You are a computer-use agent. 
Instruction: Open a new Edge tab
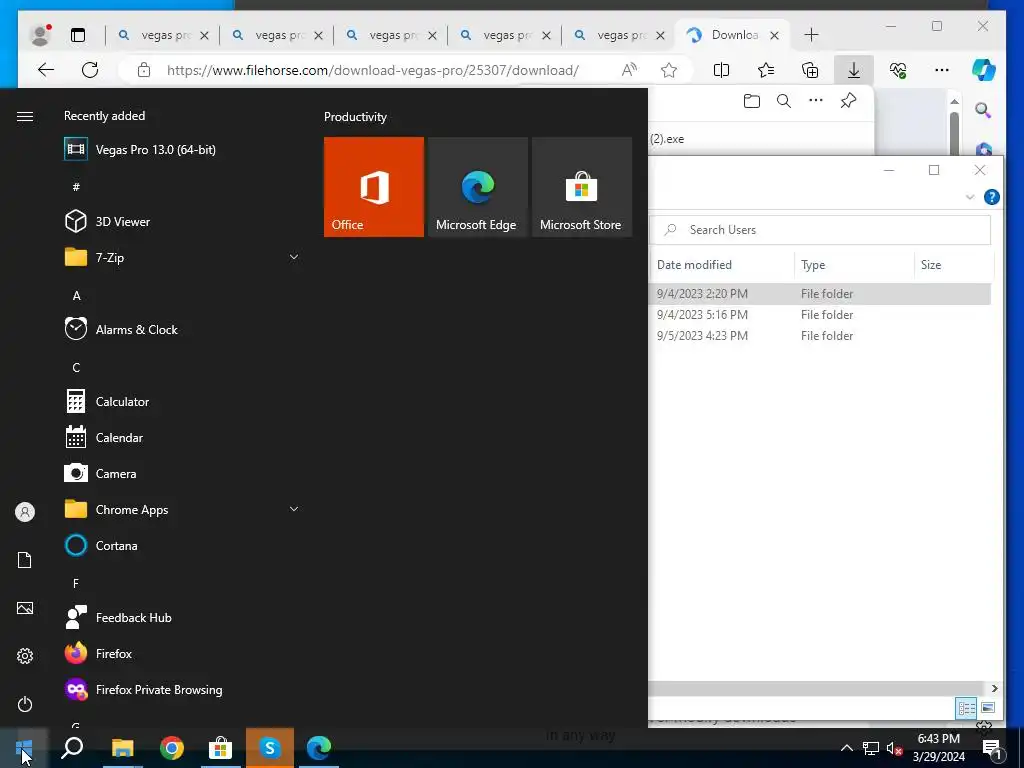coord(811,35)
